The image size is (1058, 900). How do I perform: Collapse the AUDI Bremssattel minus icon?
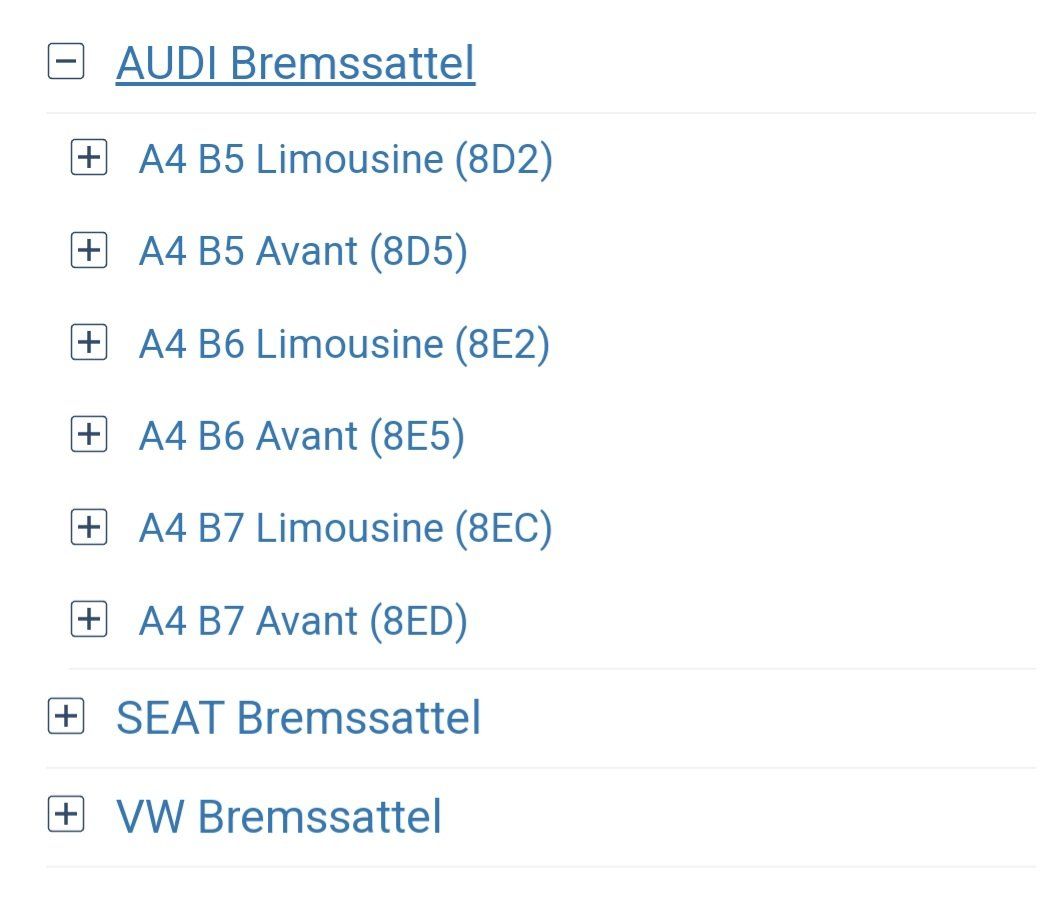[x=66, y=62]
